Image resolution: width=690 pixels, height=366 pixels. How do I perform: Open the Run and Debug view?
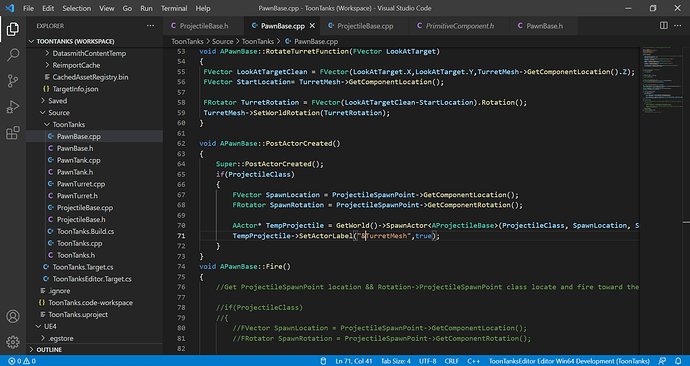(13, 106)
